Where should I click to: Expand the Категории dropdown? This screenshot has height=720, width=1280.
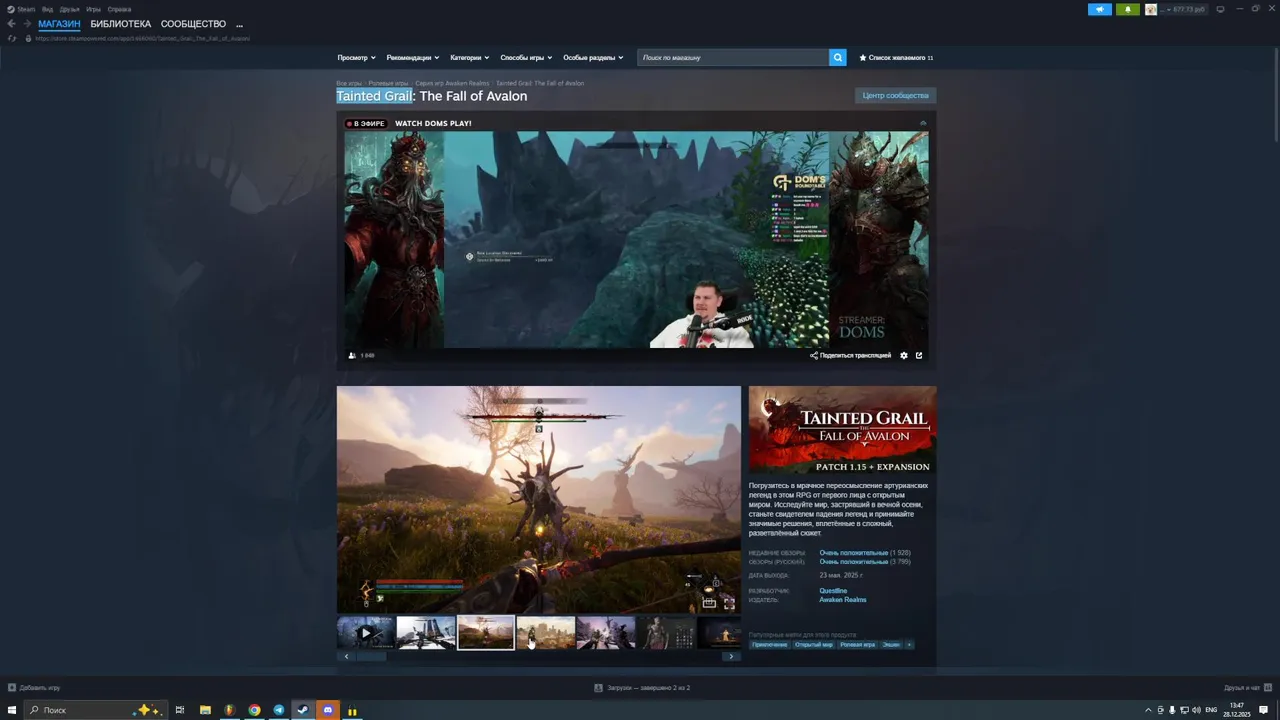pyautogui.click(x=470, y=58)
